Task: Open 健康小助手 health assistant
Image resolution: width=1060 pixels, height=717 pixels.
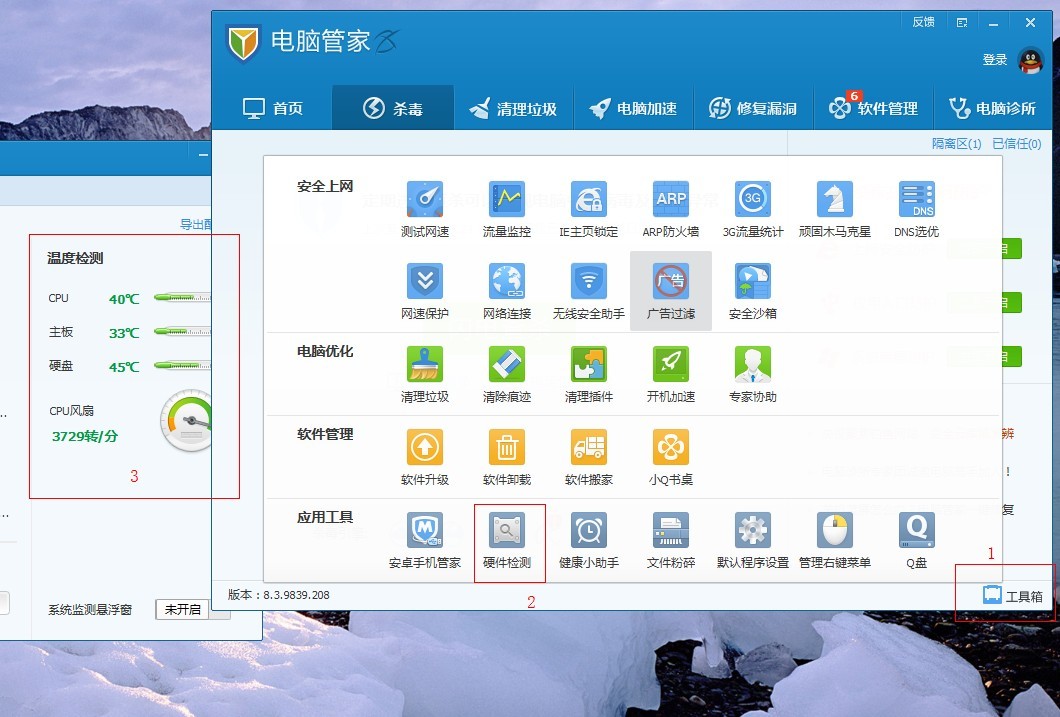Action: tap(589, 541)
